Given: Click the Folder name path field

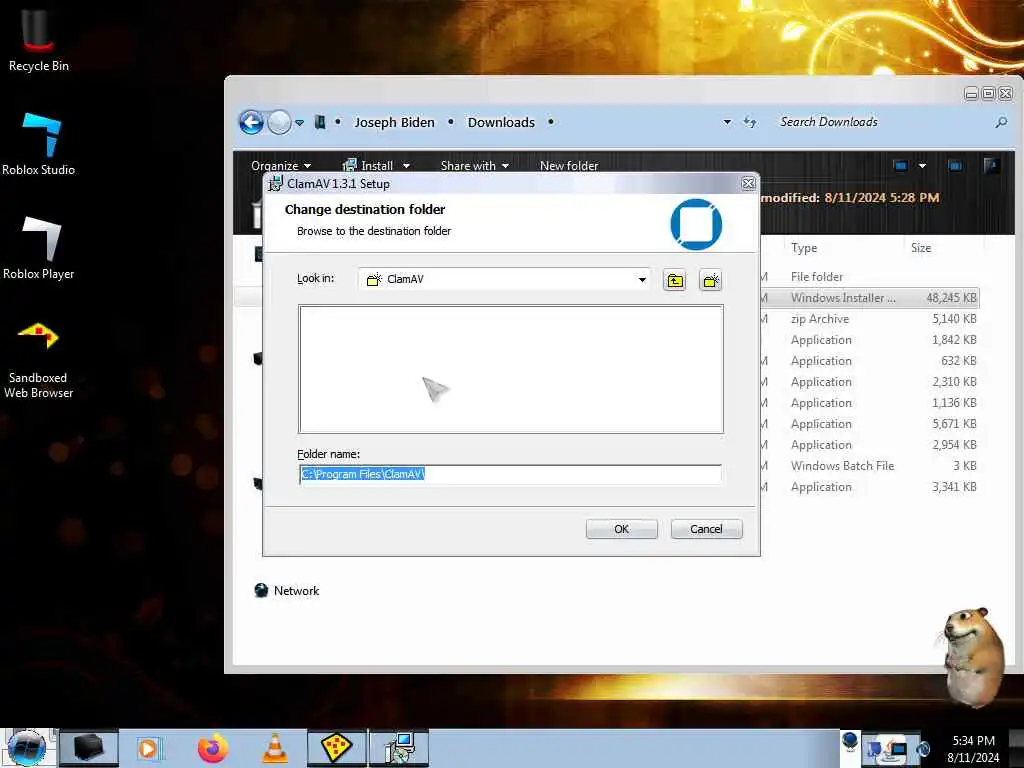Looking at the screenshot, I should coord(510,474).
